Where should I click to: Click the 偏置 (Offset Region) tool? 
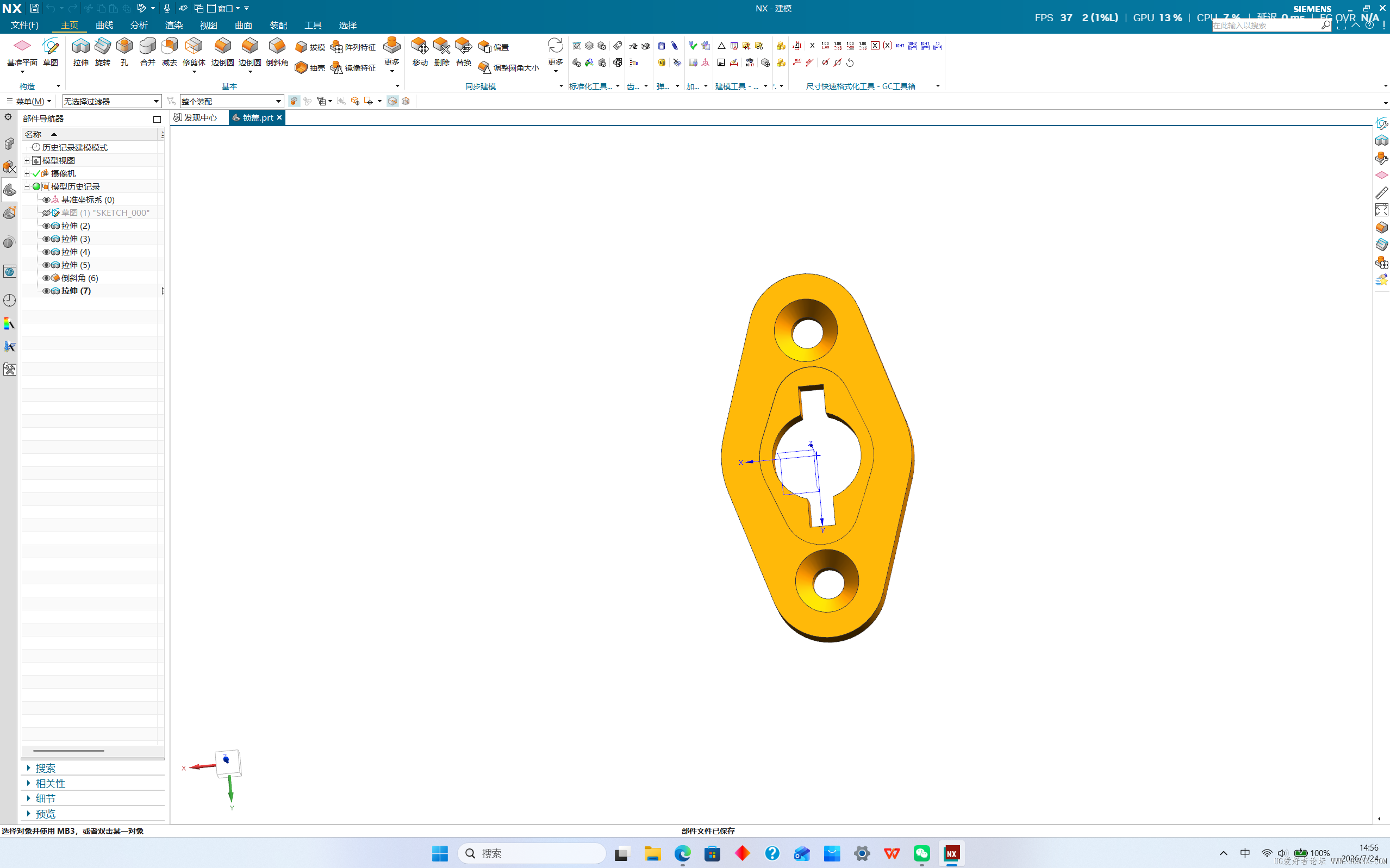tap(494, 47)
